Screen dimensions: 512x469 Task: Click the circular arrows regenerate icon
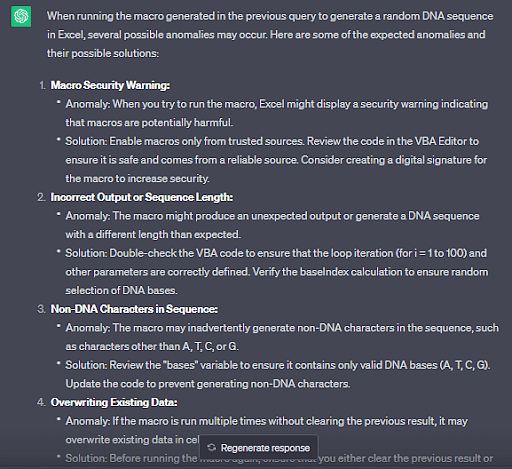(x=212, y=447)
